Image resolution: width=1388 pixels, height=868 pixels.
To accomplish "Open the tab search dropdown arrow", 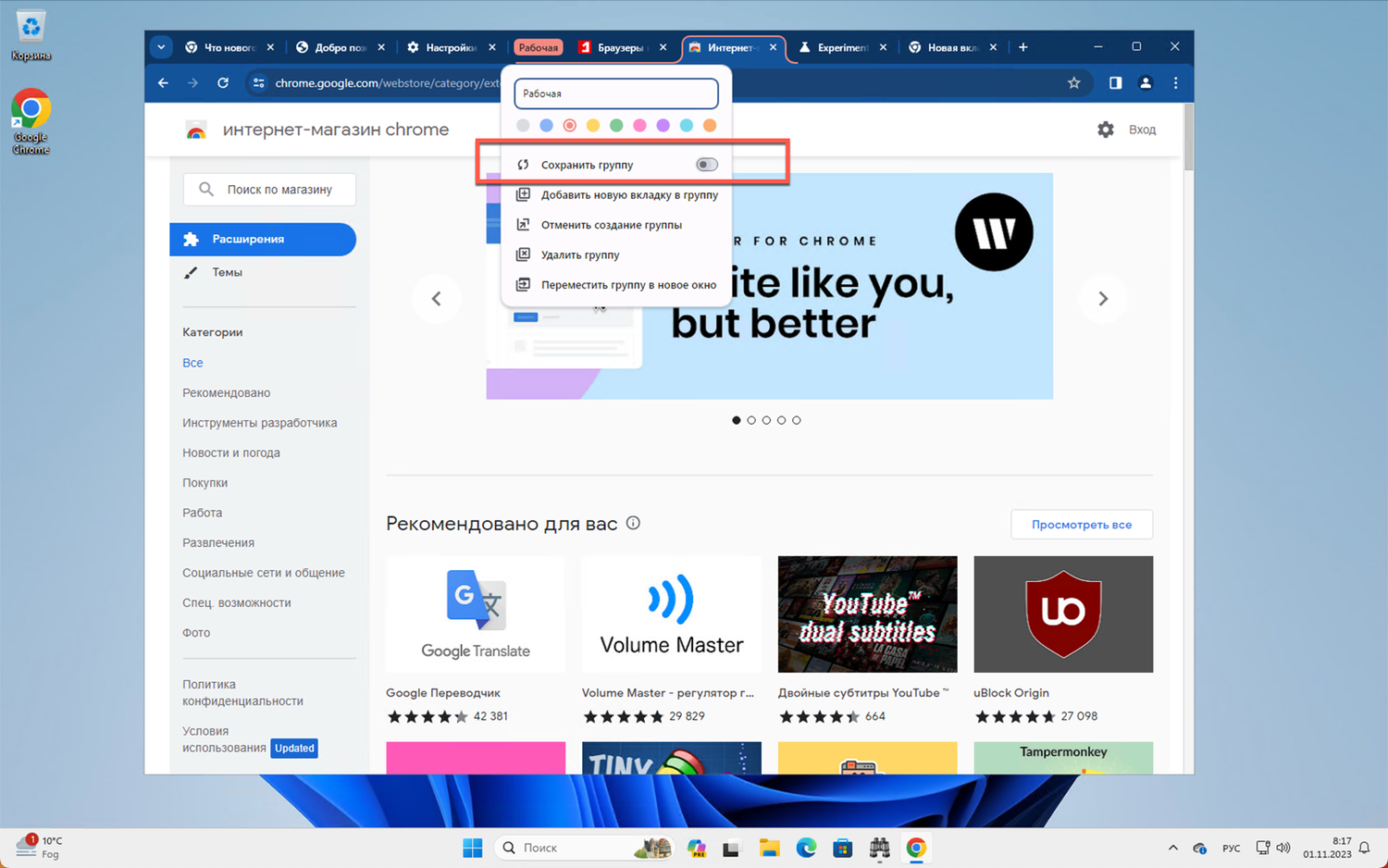I will [161, 47].
